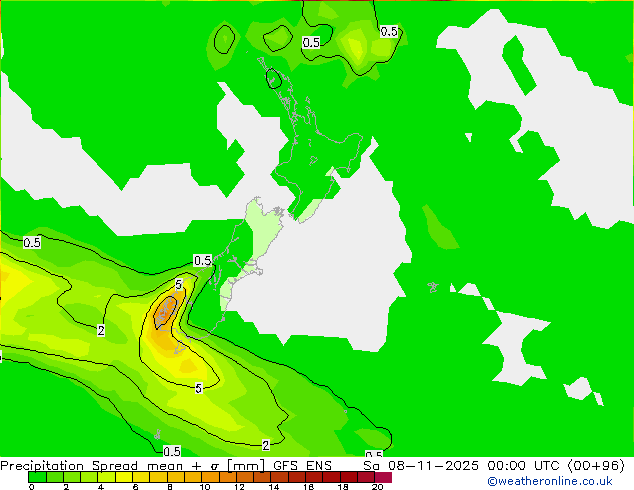Click the "00:00 UTC" time text
This screenshot has width=634, height=490.
(523, 465)
